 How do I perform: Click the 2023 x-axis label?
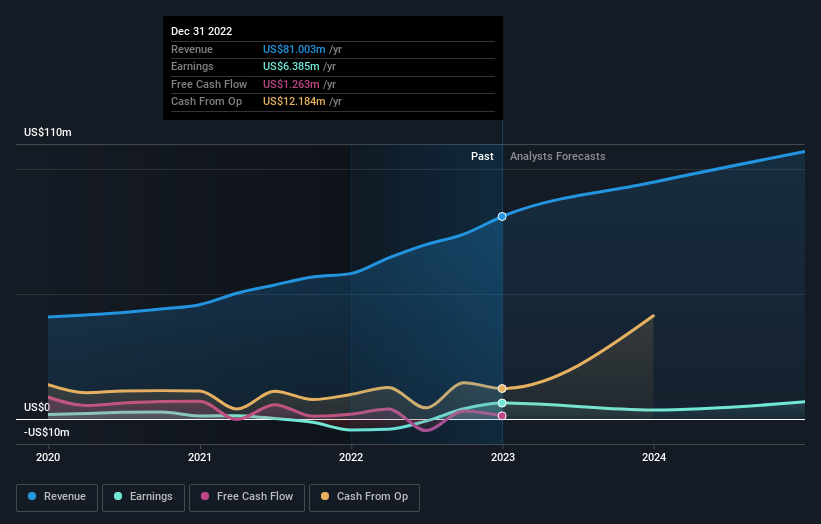point(503,458)
